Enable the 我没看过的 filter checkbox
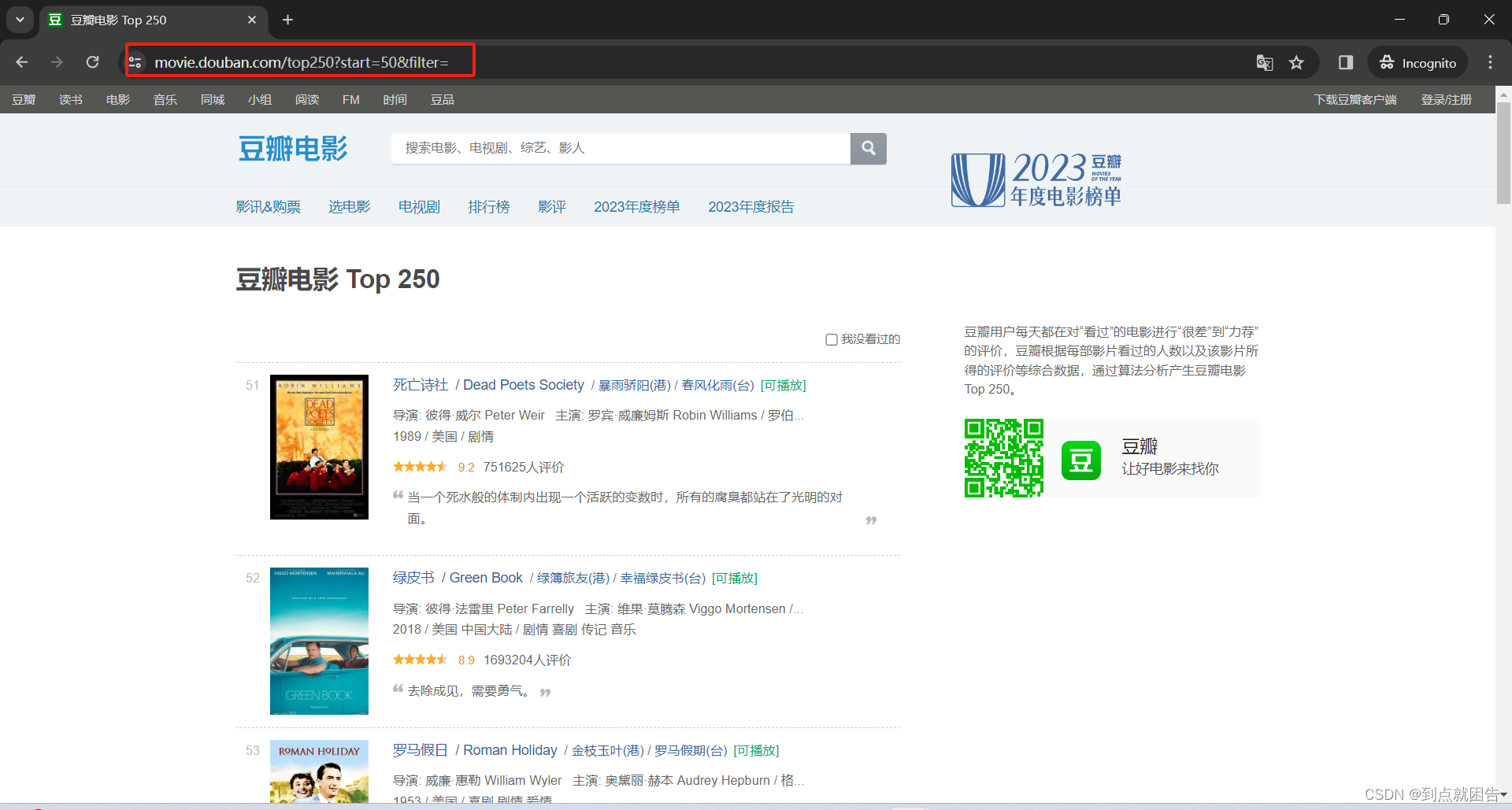Screen dimensions: 1512x810 [832, 338]
